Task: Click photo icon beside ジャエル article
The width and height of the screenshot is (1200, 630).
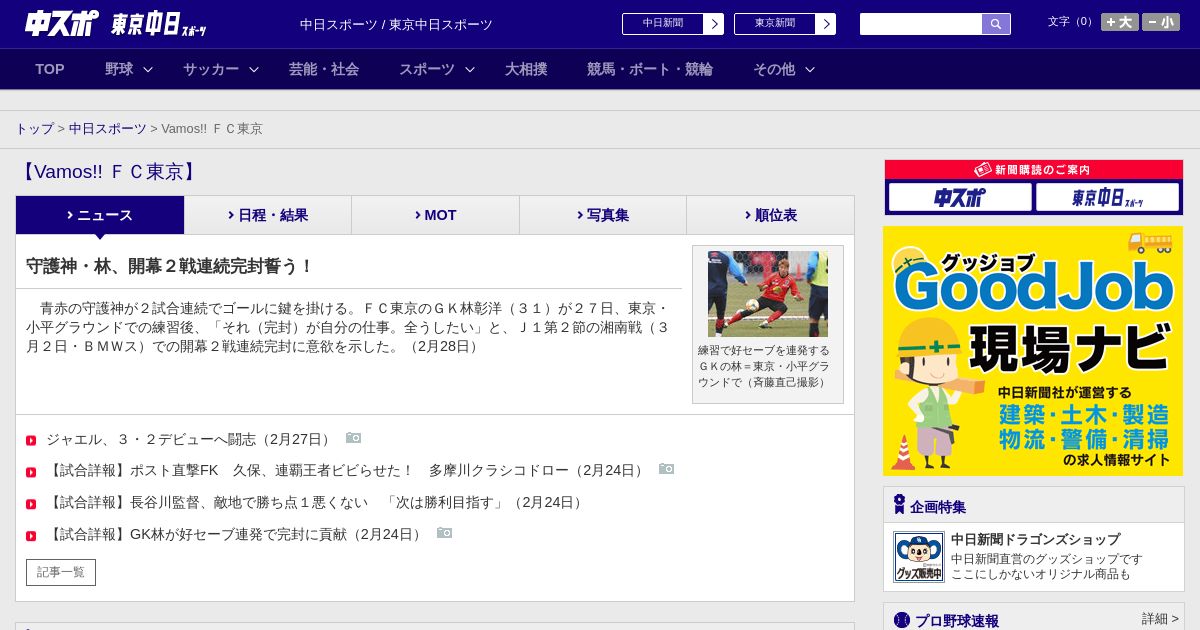Action: point(353,438)
